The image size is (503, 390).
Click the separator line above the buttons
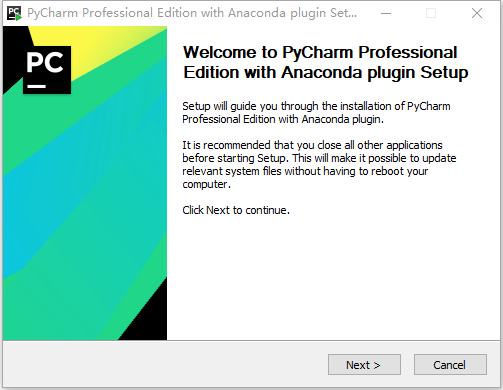coord(251,340)
